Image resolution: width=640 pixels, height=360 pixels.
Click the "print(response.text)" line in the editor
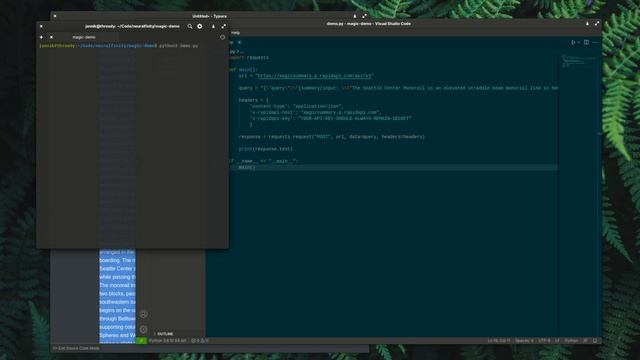pyautogui.click(x=266, y=149)
